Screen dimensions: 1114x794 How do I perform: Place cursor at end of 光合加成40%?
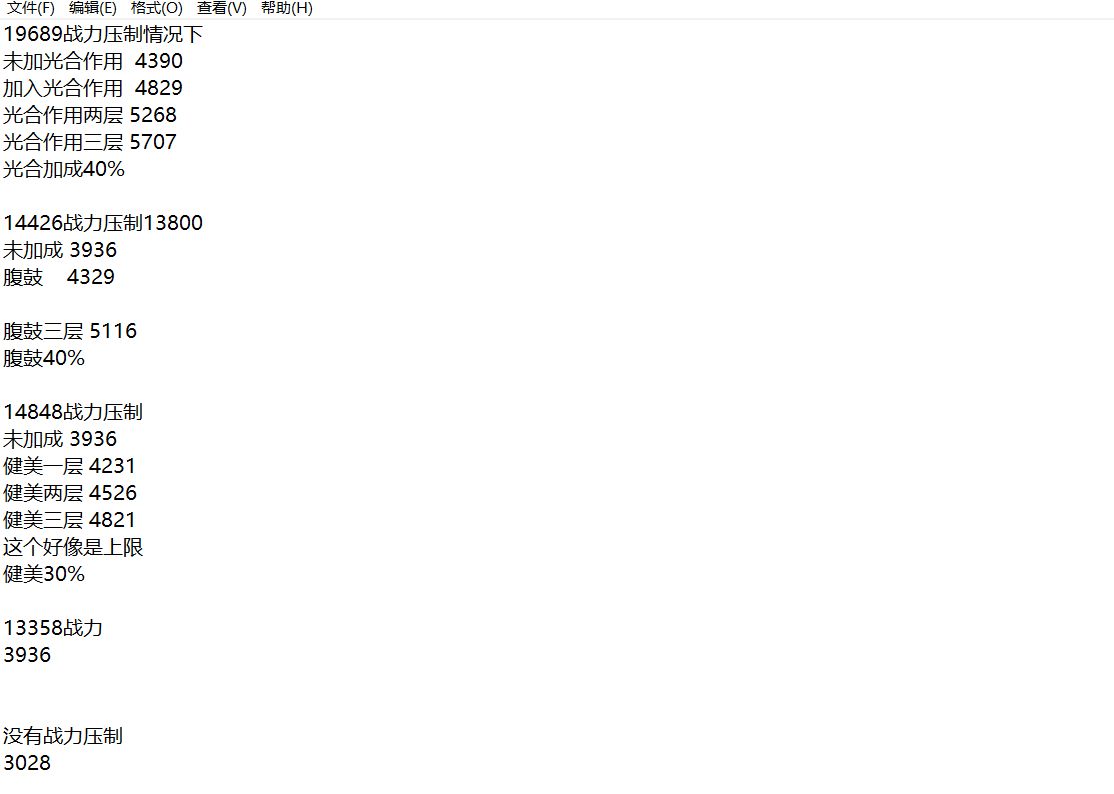point(125,169)
